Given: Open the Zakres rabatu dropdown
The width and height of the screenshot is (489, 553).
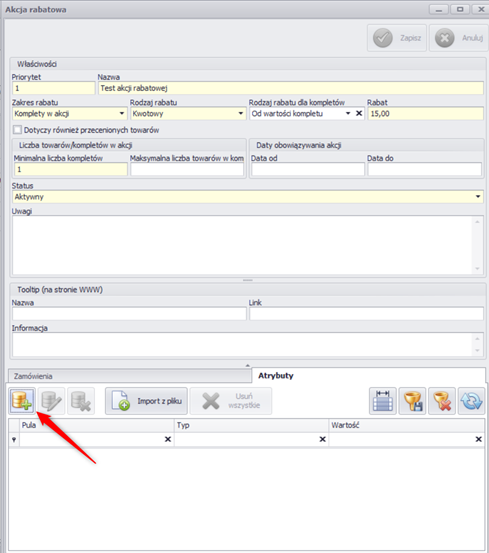Looking at the screenshot, I should [x=122, y=114].
